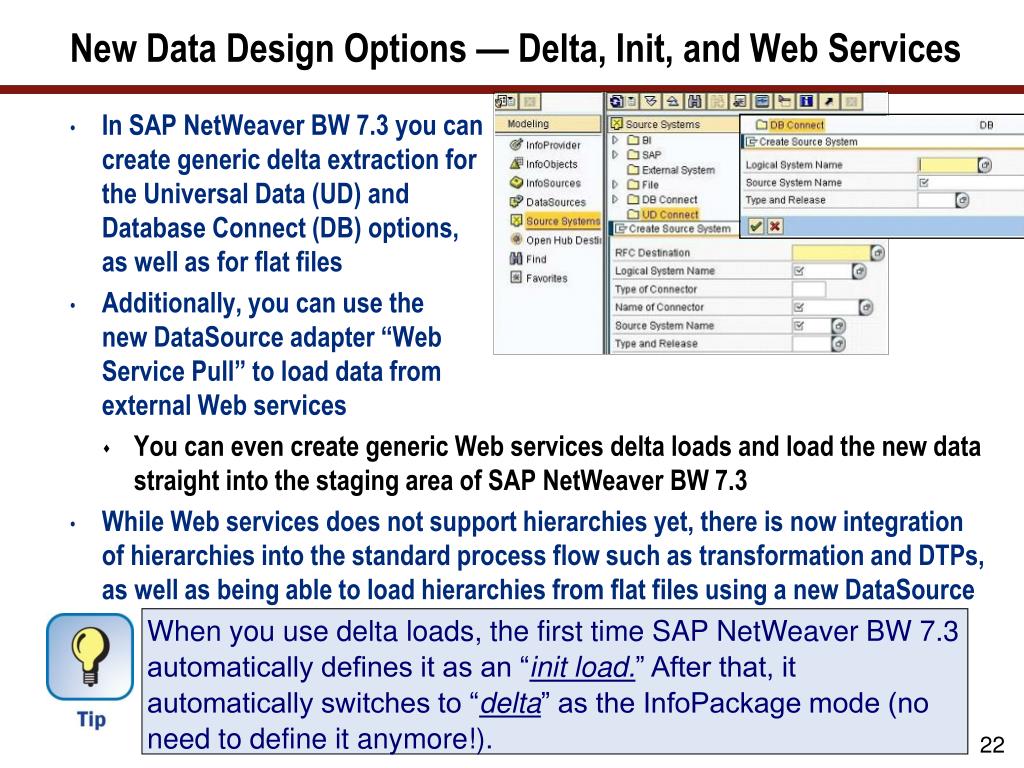Open value help for Name of Connector

point(866,307)
